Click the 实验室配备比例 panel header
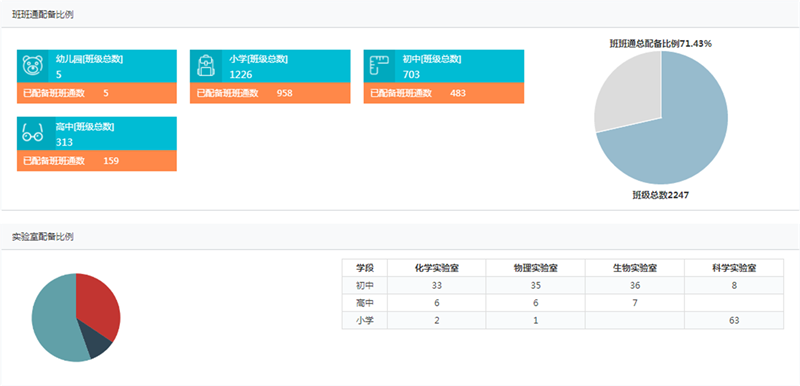 (x=400, y=237)
